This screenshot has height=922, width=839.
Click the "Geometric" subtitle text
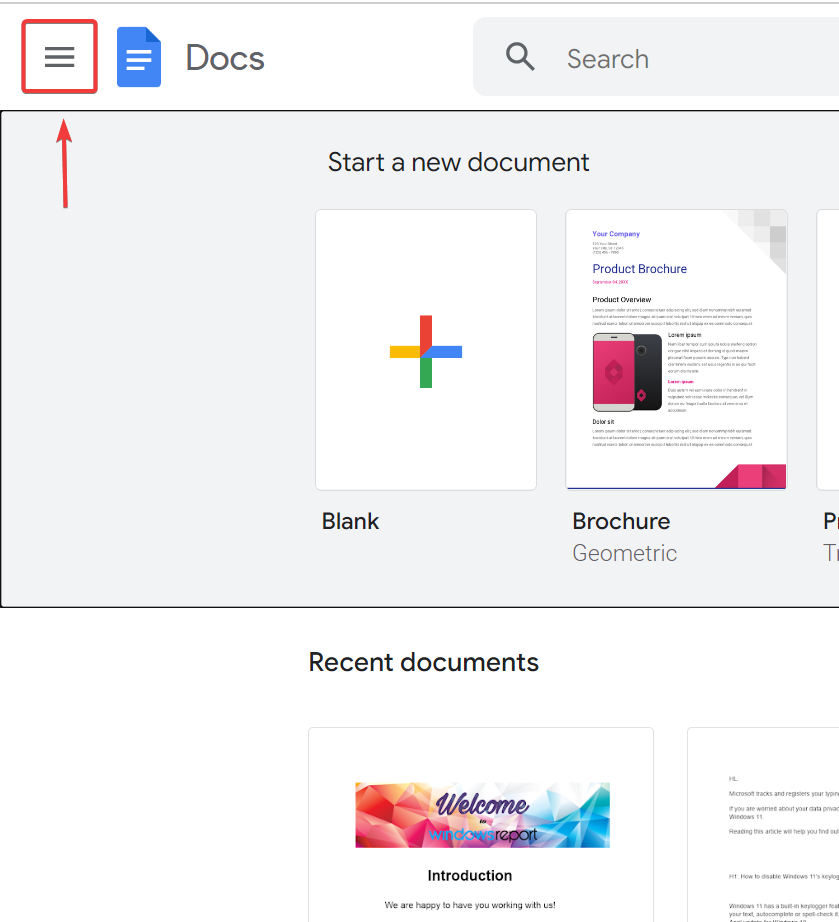(x=624, y=553)
